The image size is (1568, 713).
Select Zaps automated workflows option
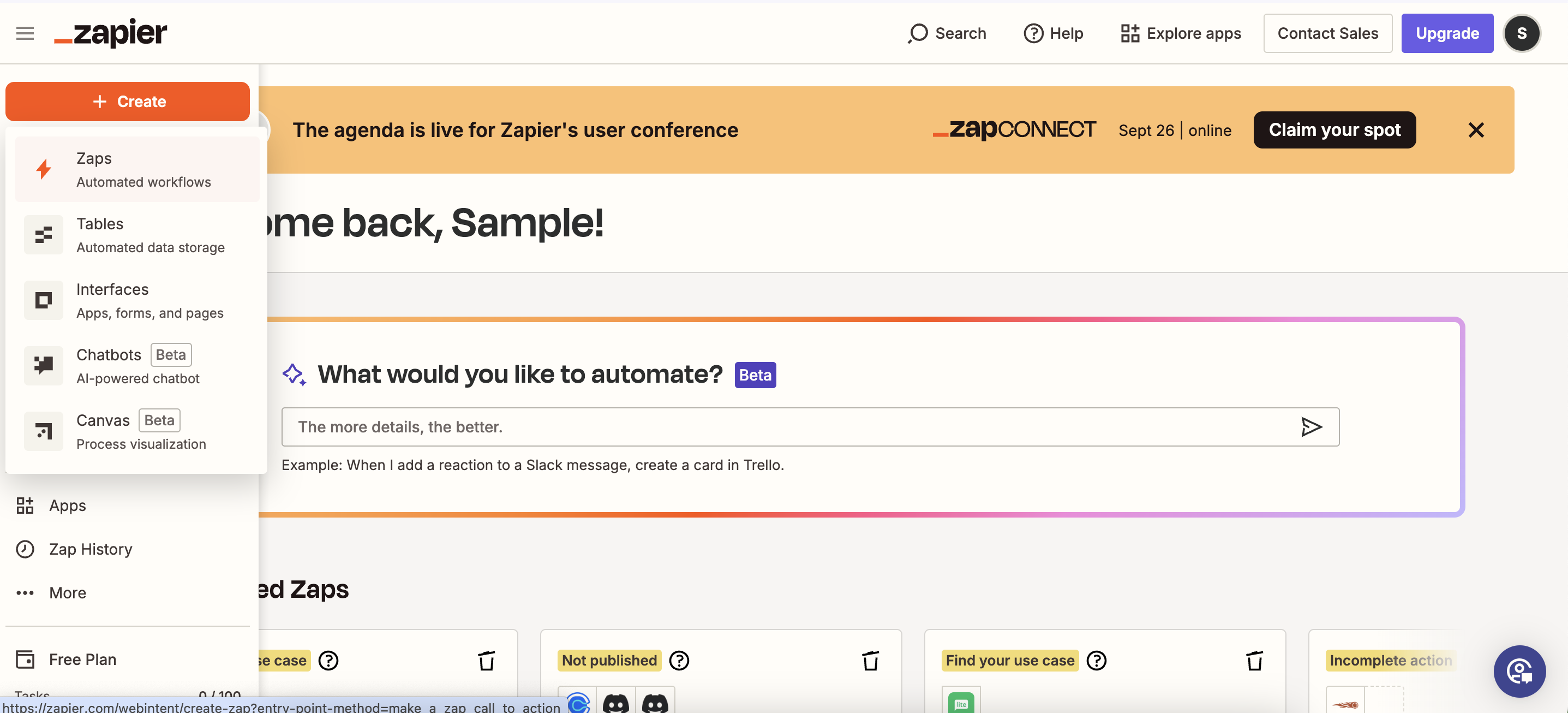tap(137, 169)
